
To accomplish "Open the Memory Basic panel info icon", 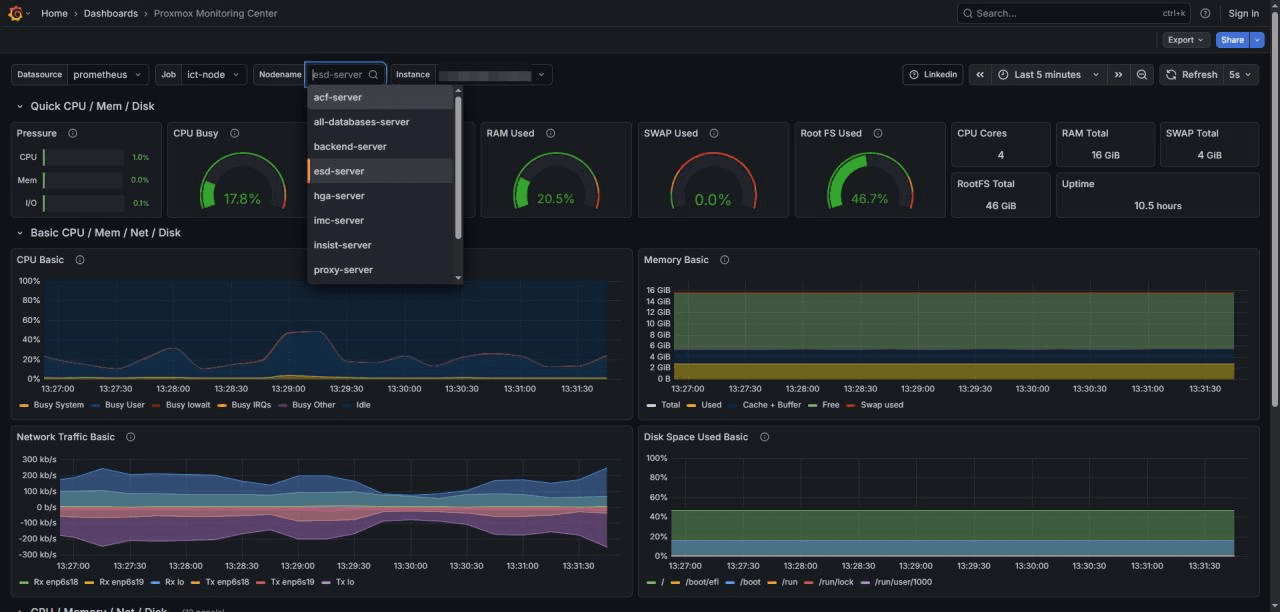I will click(725, 259).
